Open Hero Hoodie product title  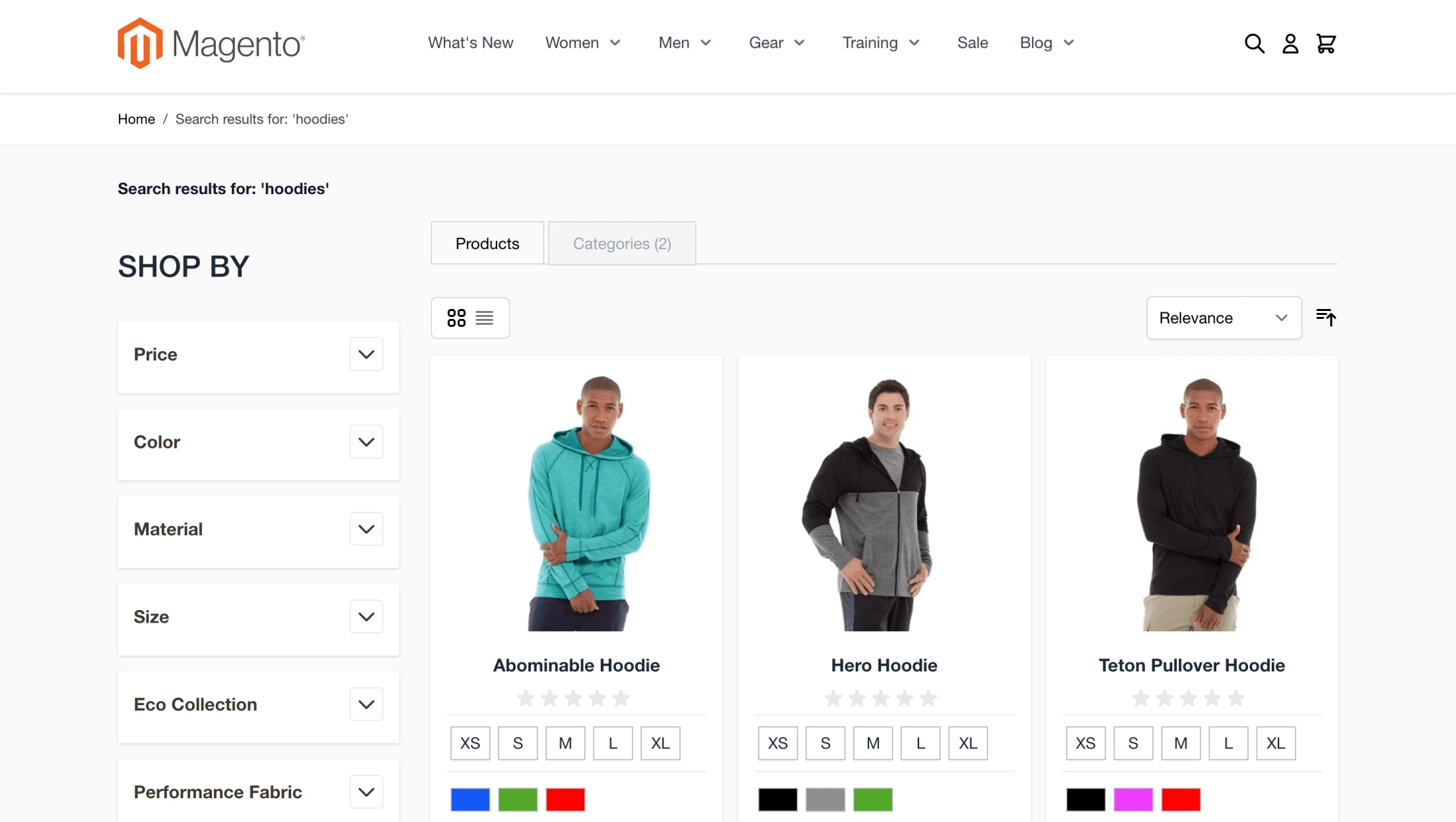884,665
